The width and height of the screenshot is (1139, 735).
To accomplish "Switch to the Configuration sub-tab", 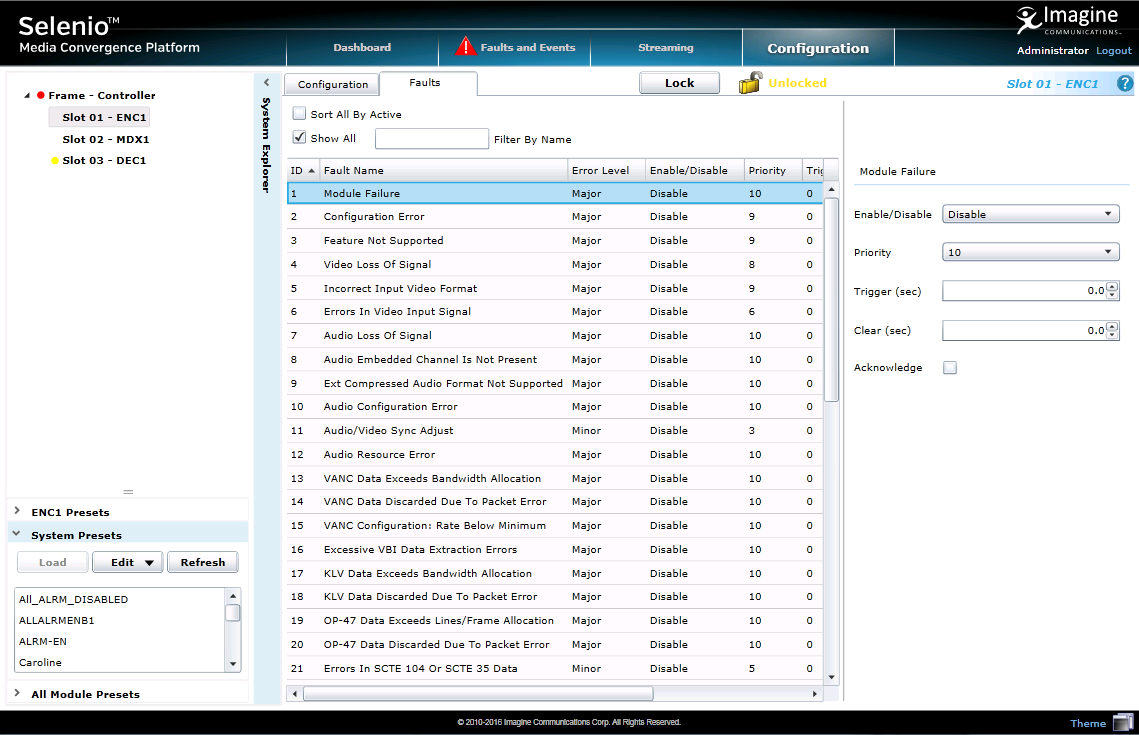I will click(332, 84).
